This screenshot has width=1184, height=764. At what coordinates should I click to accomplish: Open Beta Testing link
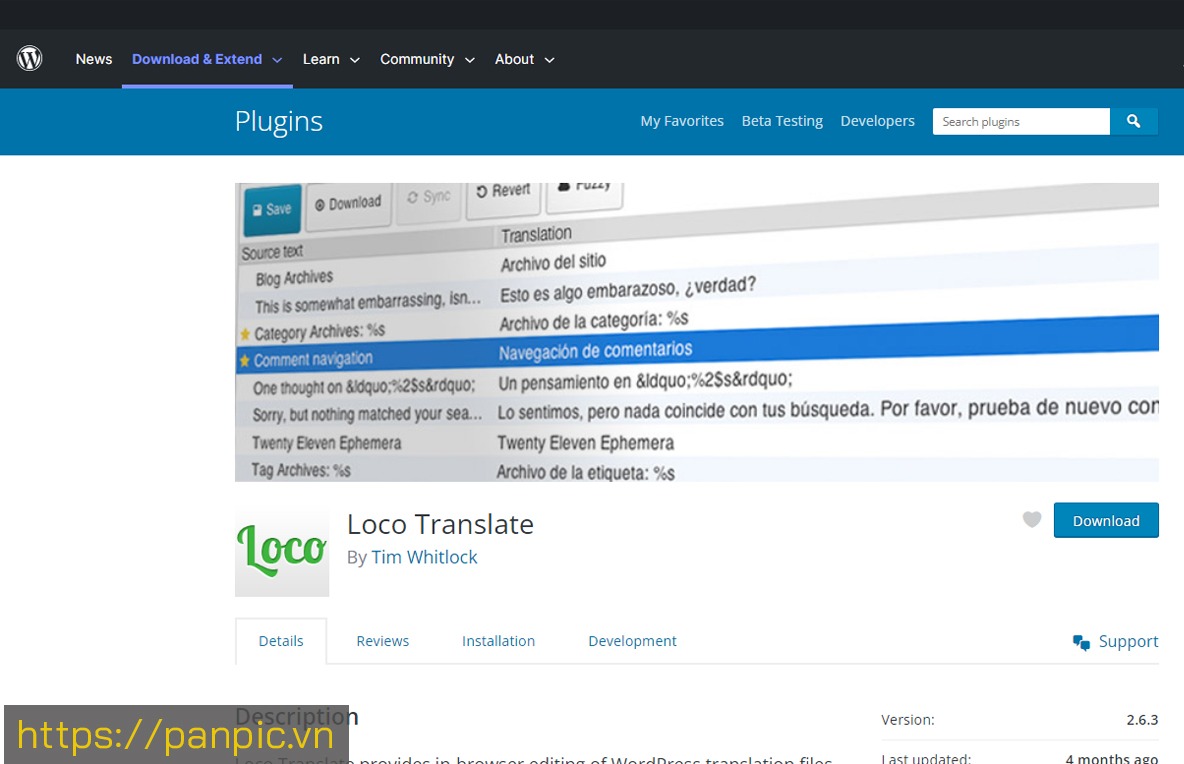(782, 121)
